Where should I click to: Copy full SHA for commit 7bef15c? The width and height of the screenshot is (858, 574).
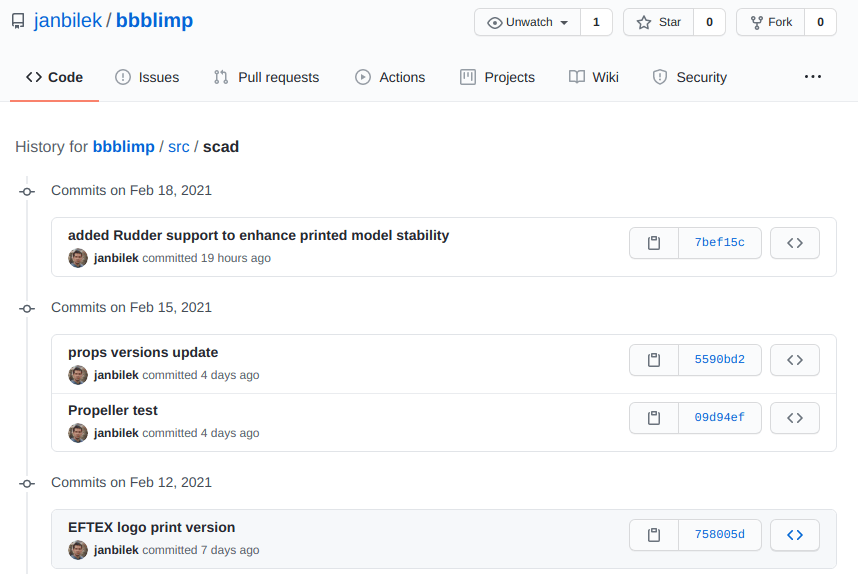click(654, 243)
